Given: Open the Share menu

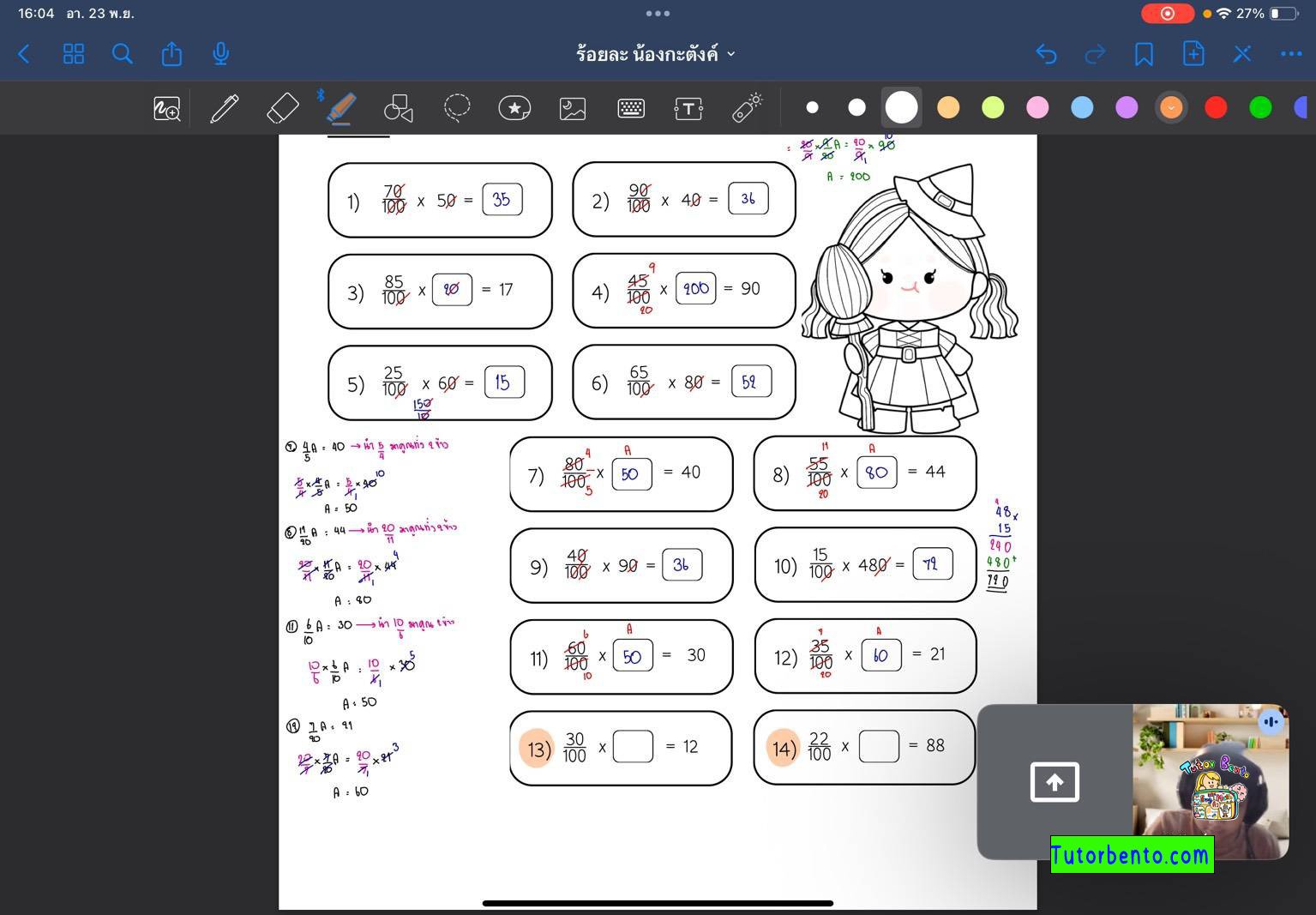Looking at the screenshot, I should [x=171, y=53].
